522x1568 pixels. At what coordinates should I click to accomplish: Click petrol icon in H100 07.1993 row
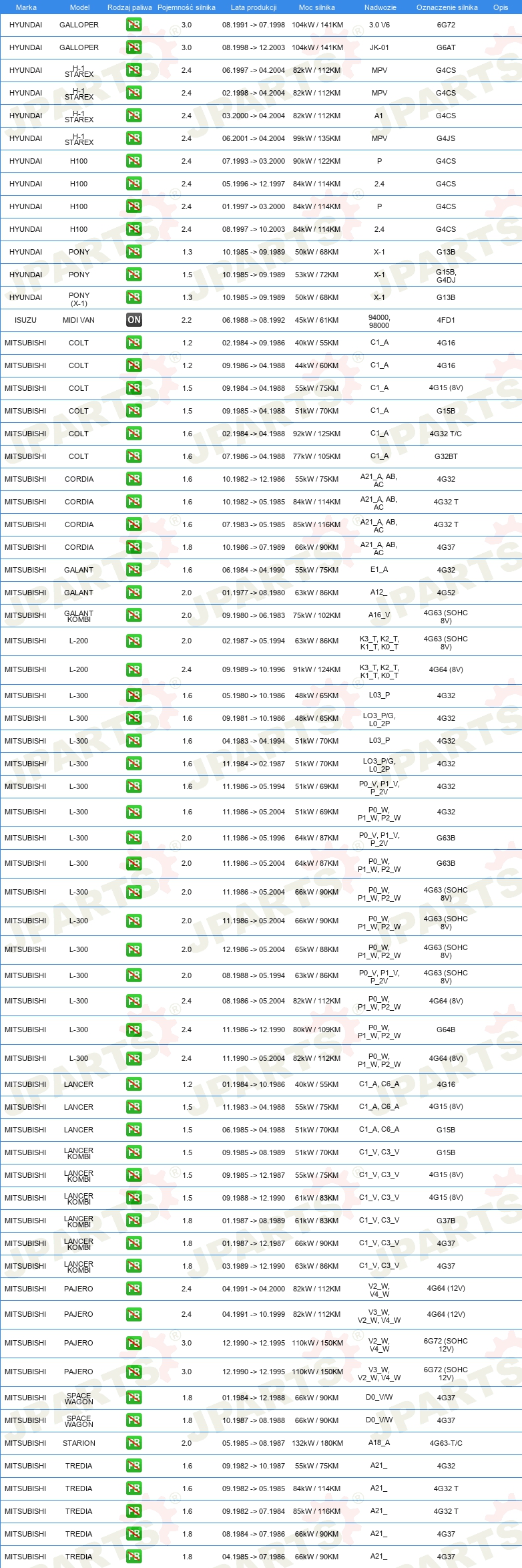(134, 161)
